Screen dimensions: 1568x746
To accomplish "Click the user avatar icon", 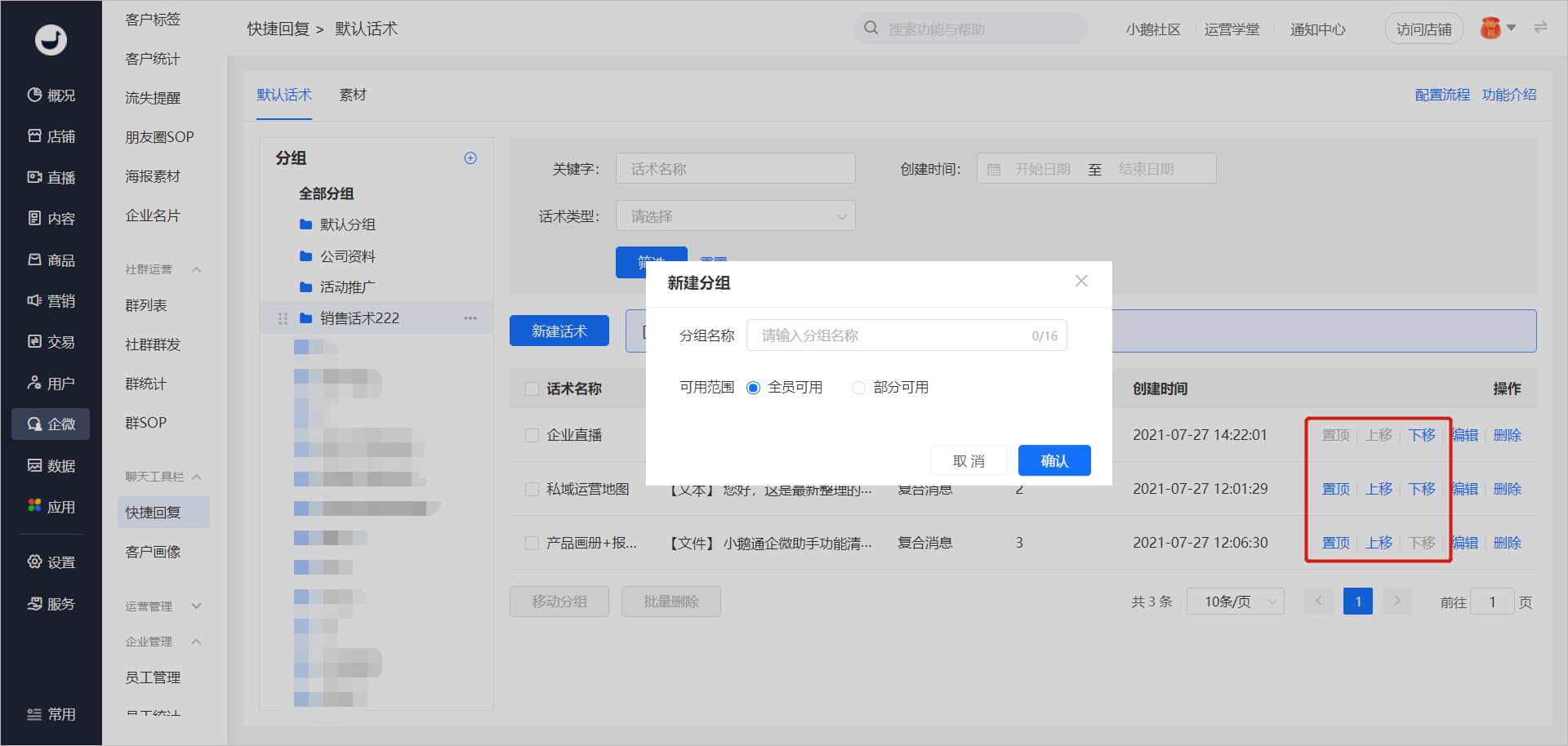I will [x=1490, y=29].
